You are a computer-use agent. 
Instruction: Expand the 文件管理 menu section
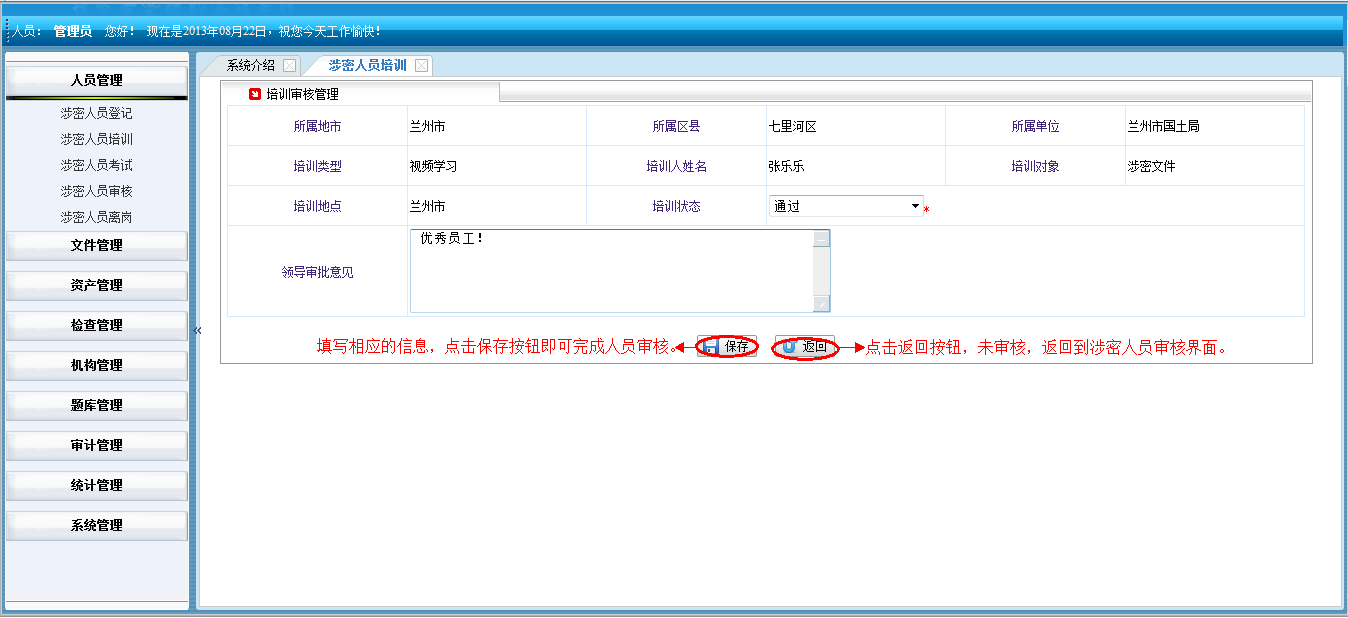(x=97, y=246)
